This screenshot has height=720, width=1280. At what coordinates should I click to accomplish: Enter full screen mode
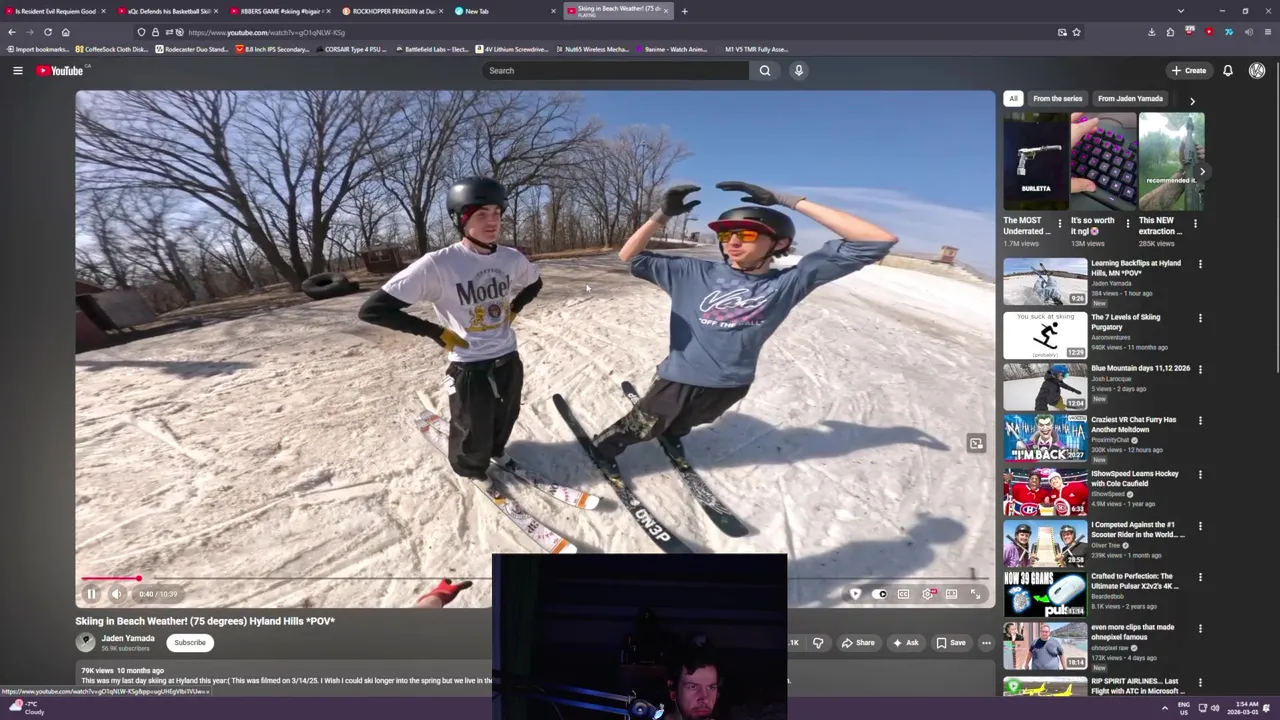point(976,594)
